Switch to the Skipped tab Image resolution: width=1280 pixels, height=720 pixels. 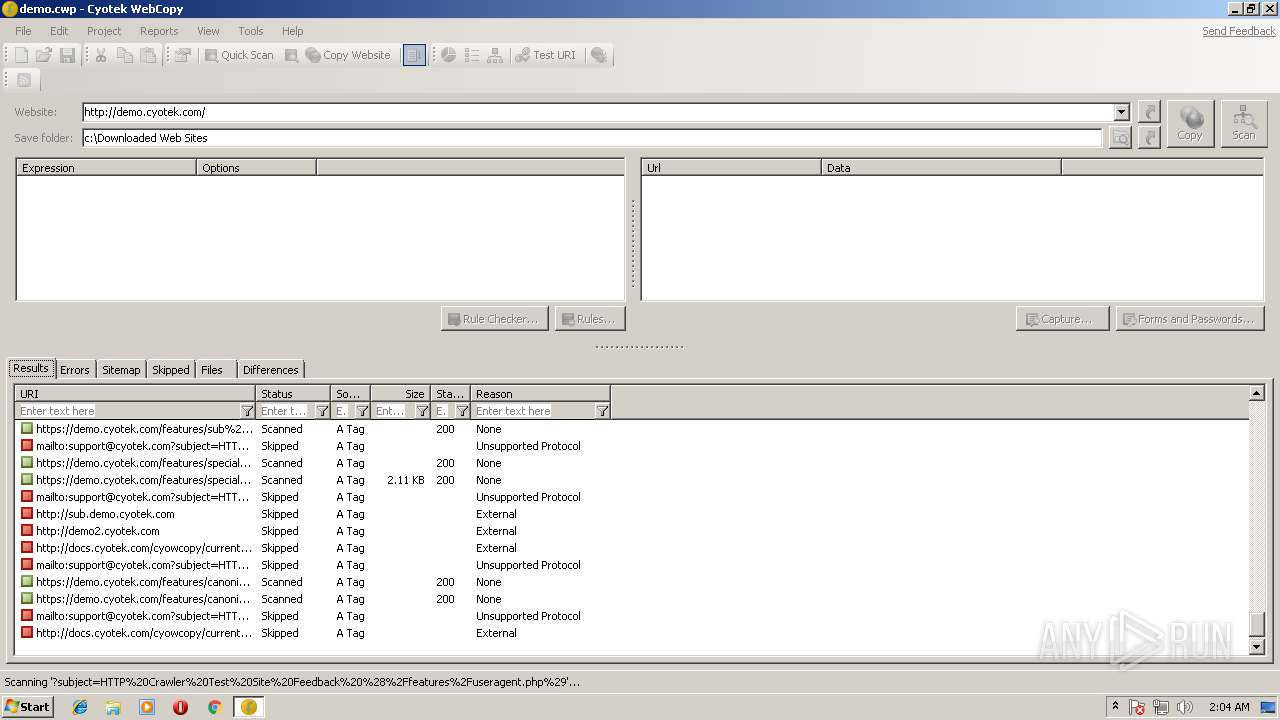(170, 370)
